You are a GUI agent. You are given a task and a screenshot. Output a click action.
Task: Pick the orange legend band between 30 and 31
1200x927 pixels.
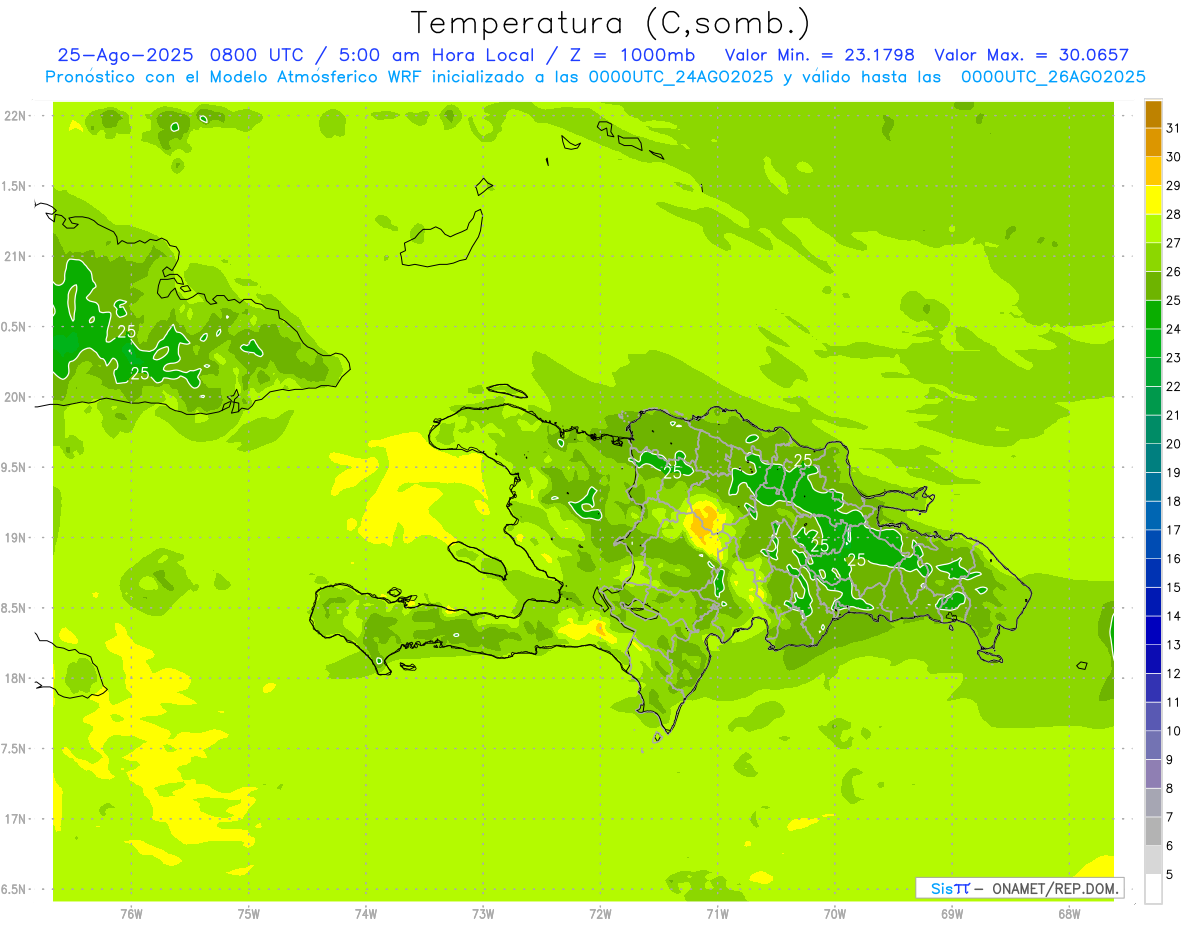[1153, 142]
